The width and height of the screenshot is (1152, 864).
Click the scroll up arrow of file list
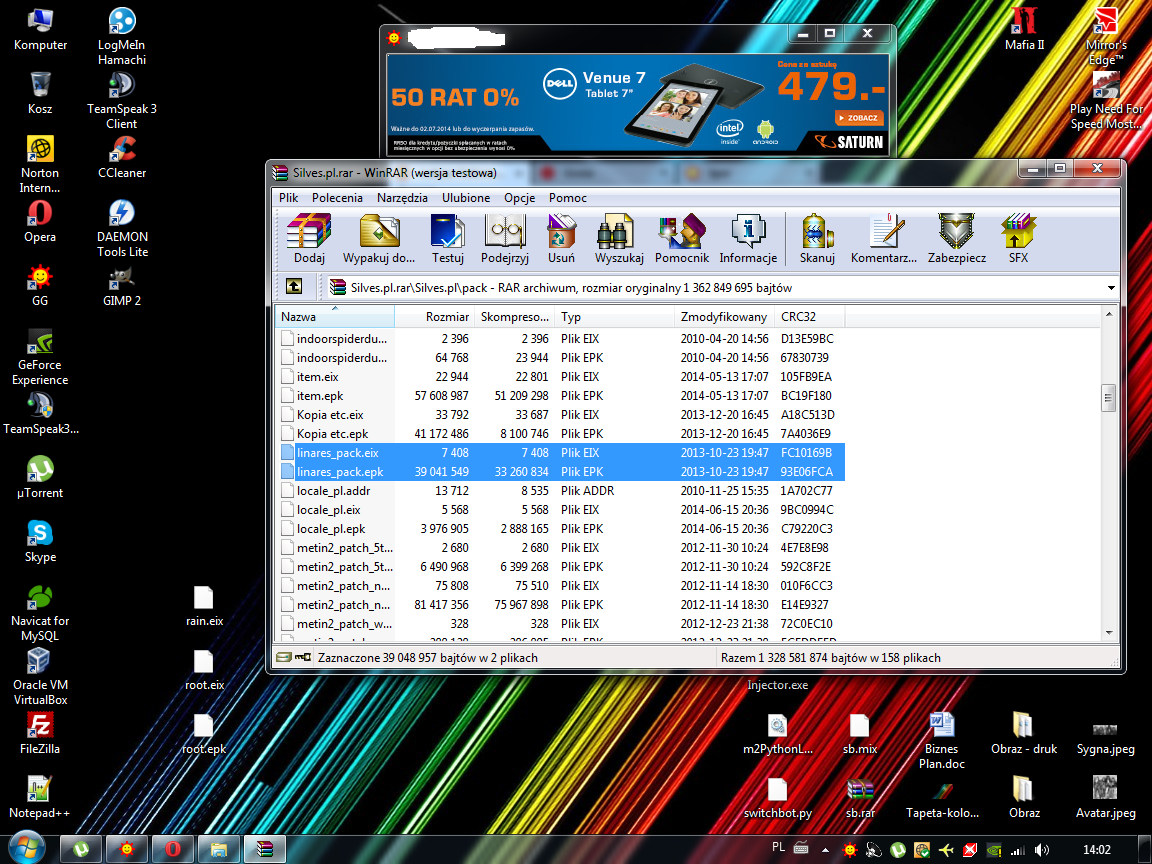pyautogui.click(x=1109, y=314)
